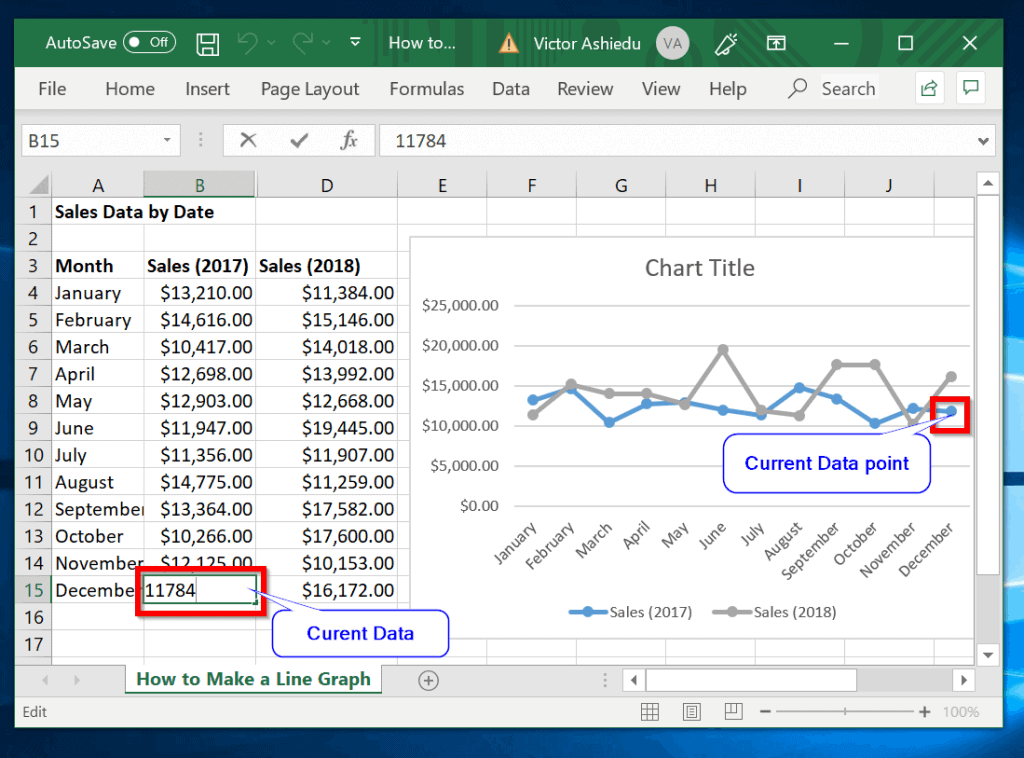Click the zoom slider handle
This screenshot has height=758, width=1024.
pos(844,712)
